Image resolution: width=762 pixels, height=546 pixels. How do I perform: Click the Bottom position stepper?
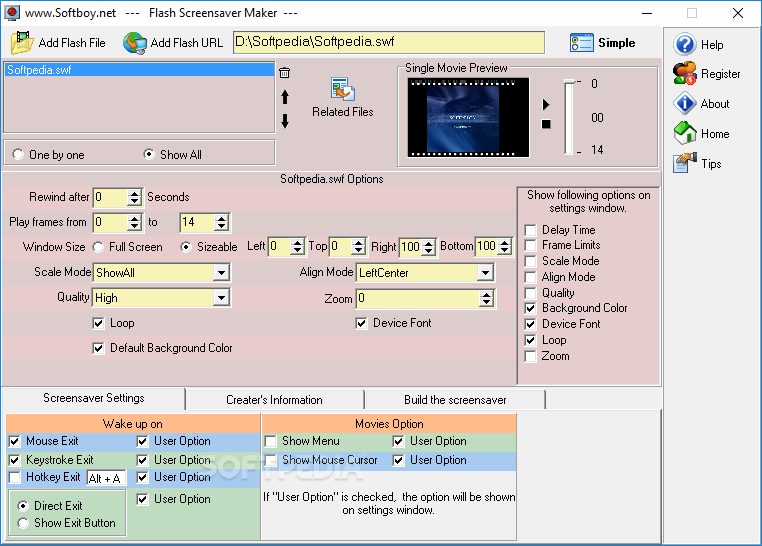pos(505,247)
